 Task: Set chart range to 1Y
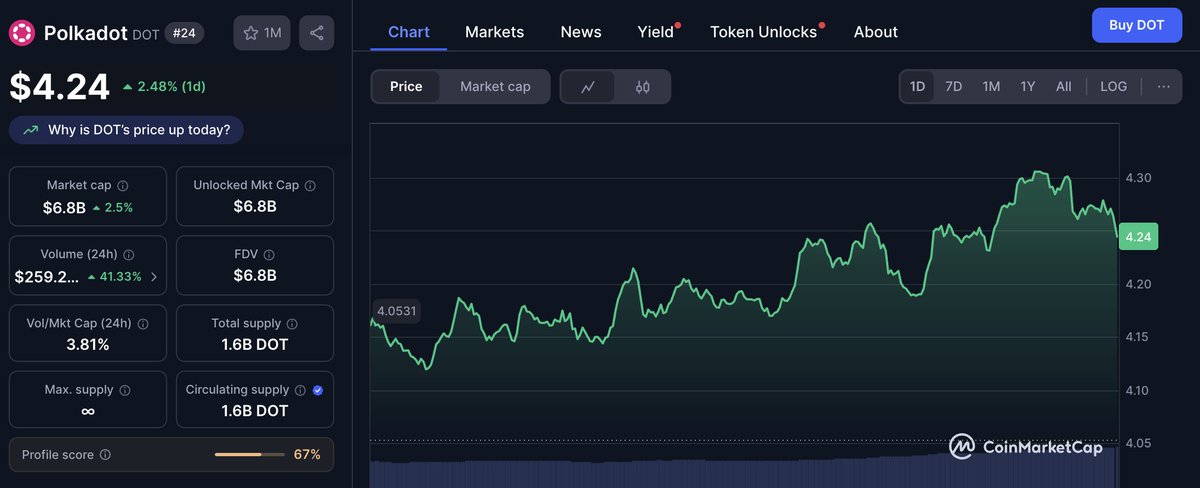pyautogui.click(x=1028, y=87)
